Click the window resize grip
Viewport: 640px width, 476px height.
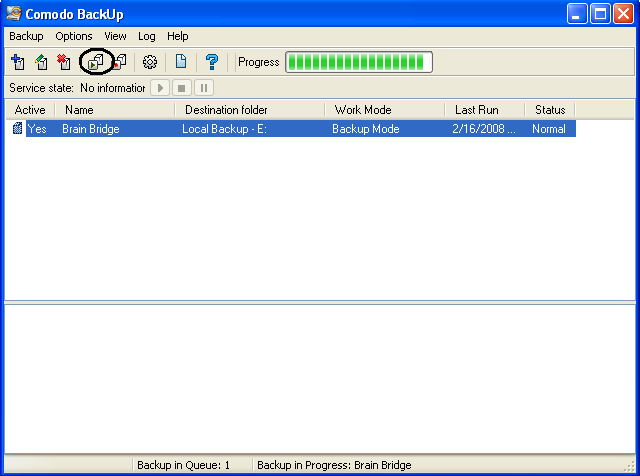pos(631,467)
